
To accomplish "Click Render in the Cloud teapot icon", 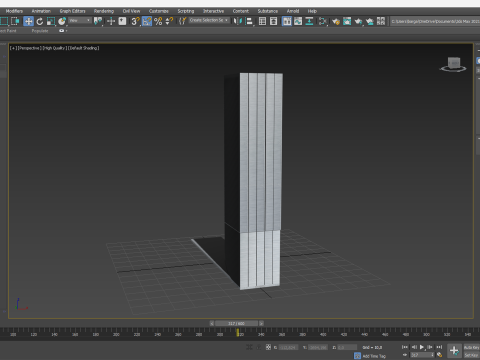I will coord(370,21).
